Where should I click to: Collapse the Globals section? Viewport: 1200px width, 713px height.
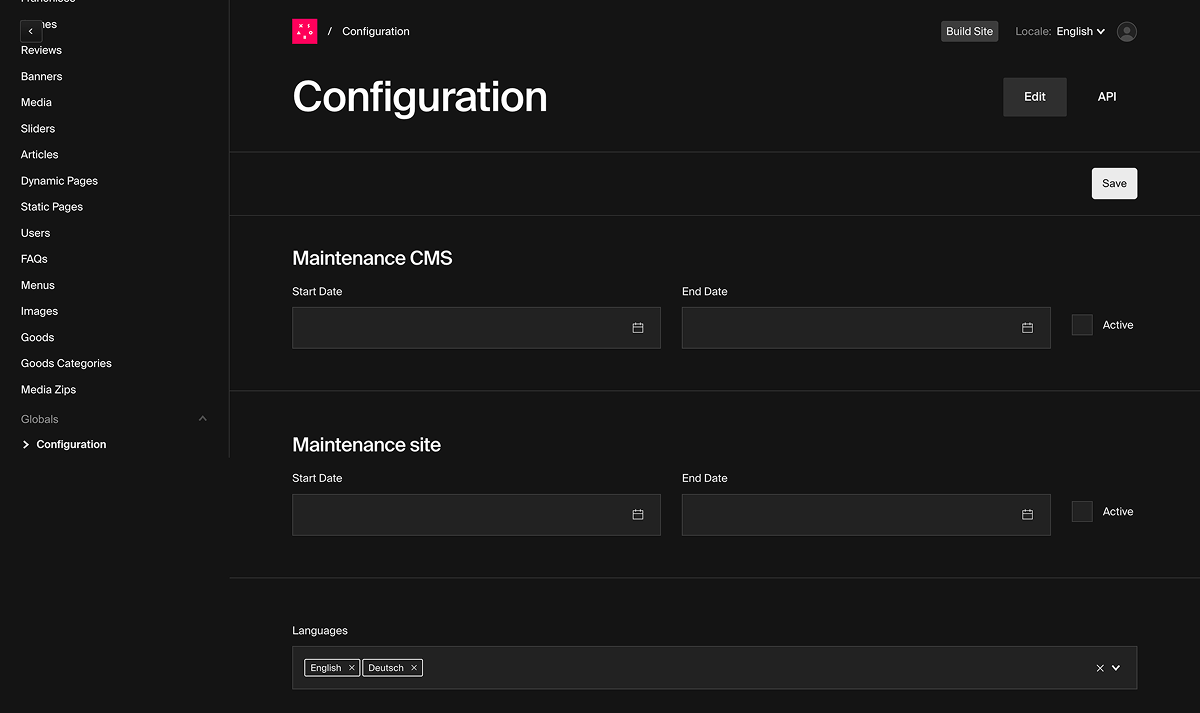(203, 419)
